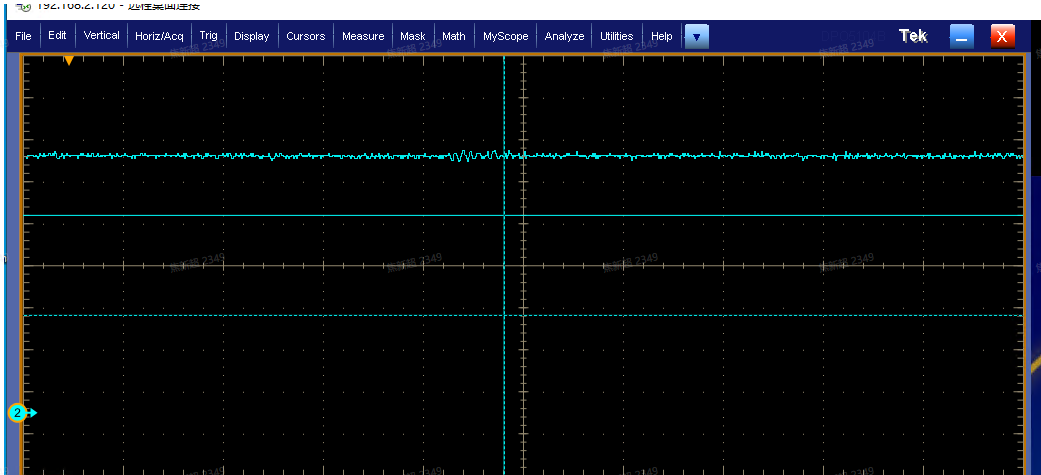The image size is (1041, 475).
Task: Select the solid horizontal cyan cursor line
Action: pos(523,215)
